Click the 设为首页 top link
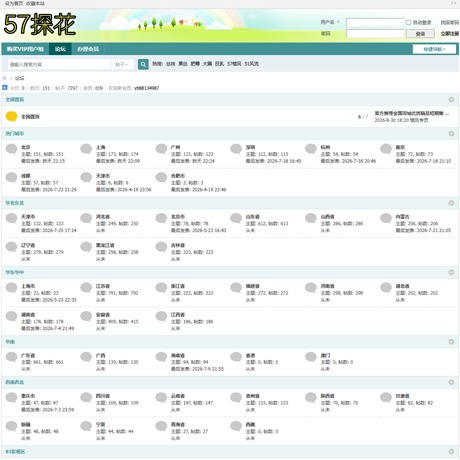Viewport: 460px width, 460px height. (14, 3)
